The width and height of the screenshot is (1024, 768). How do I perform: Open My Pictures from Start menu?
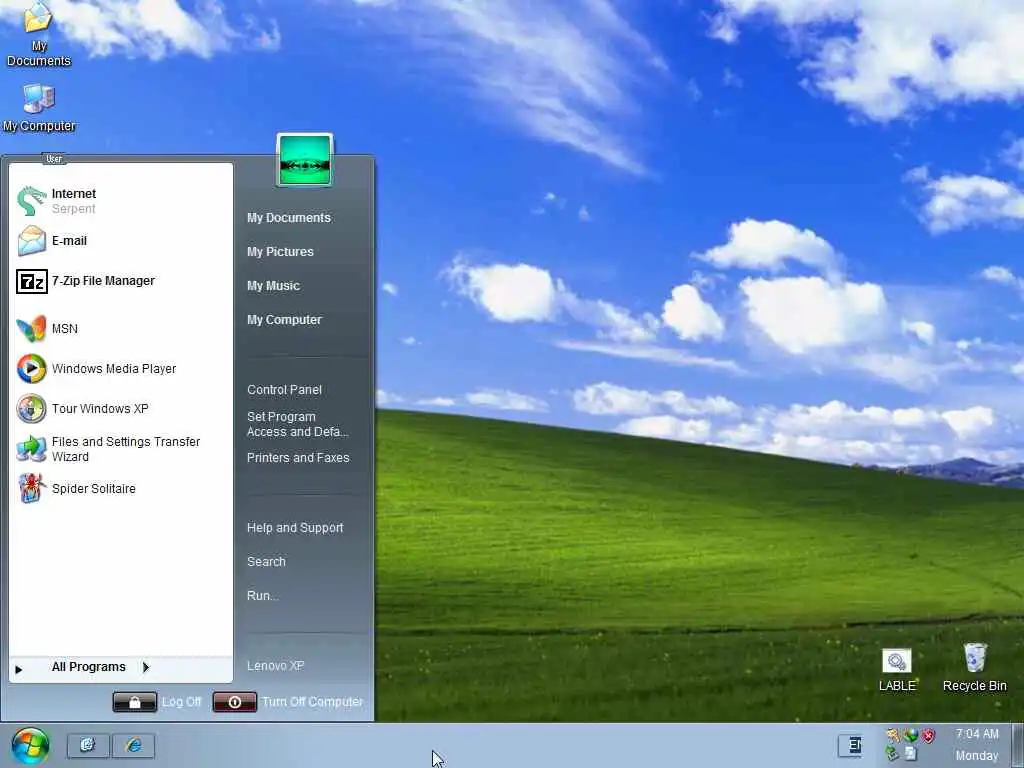280,252
